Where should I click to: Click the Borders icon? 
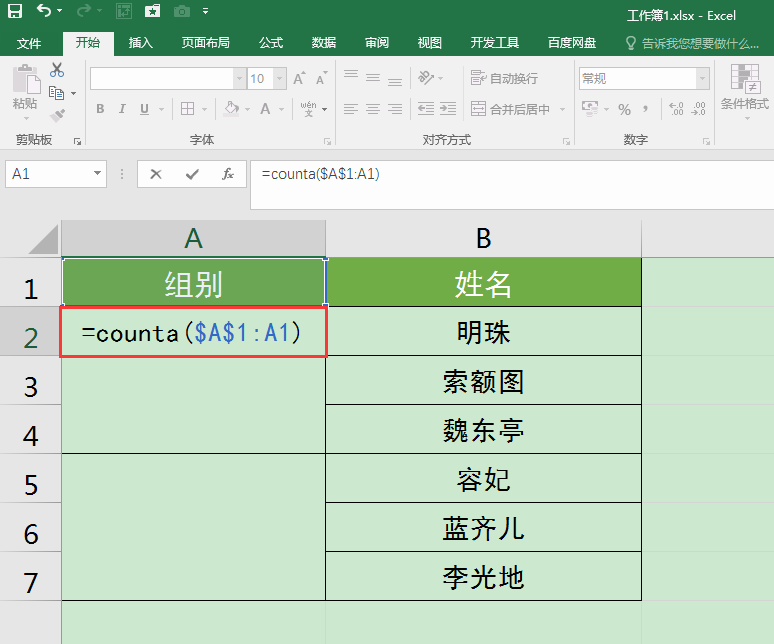187,109
